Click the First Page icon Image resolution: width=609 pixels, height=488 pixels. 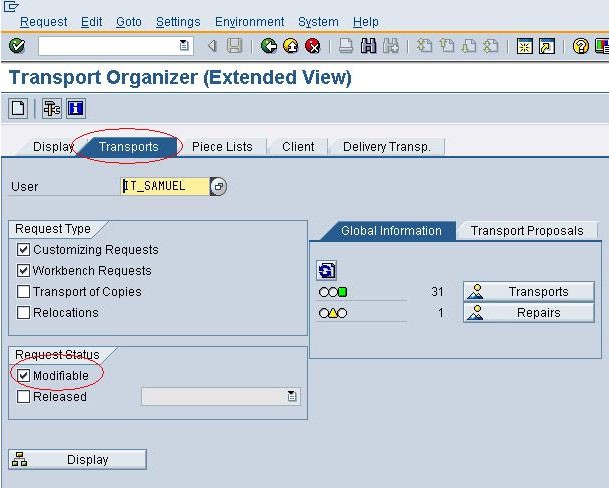424,46
